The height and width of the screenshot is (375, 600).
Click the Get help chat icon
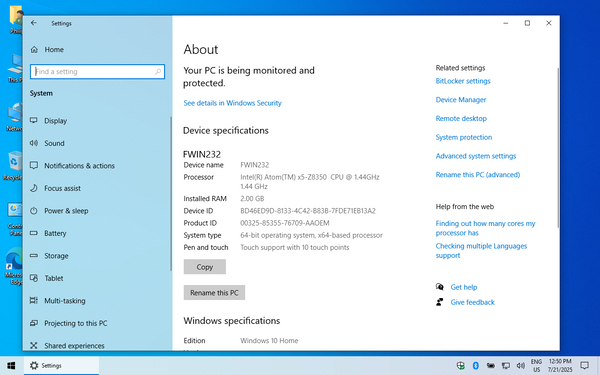440,287
